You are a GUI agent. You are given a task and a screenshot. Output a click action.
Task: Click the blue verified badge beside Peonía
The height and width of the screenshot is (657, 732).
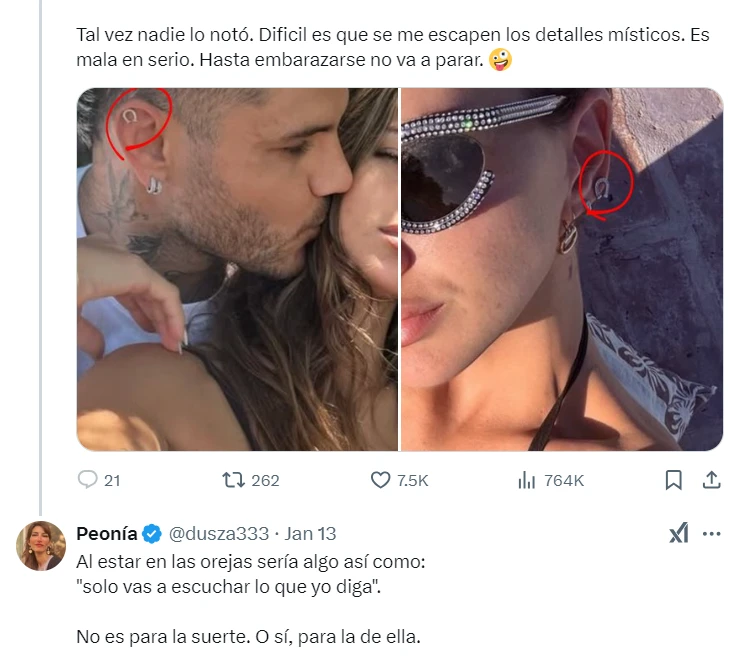click(x=152, y=534)
